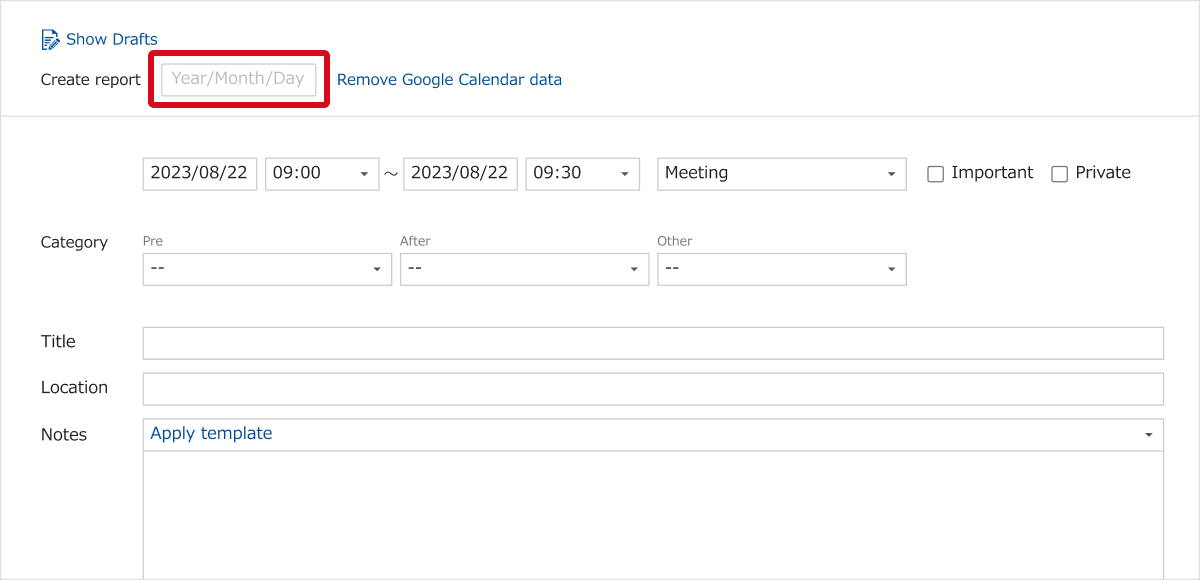
Task: Open the Show Drafts link
Action: (x=112, y=40)
